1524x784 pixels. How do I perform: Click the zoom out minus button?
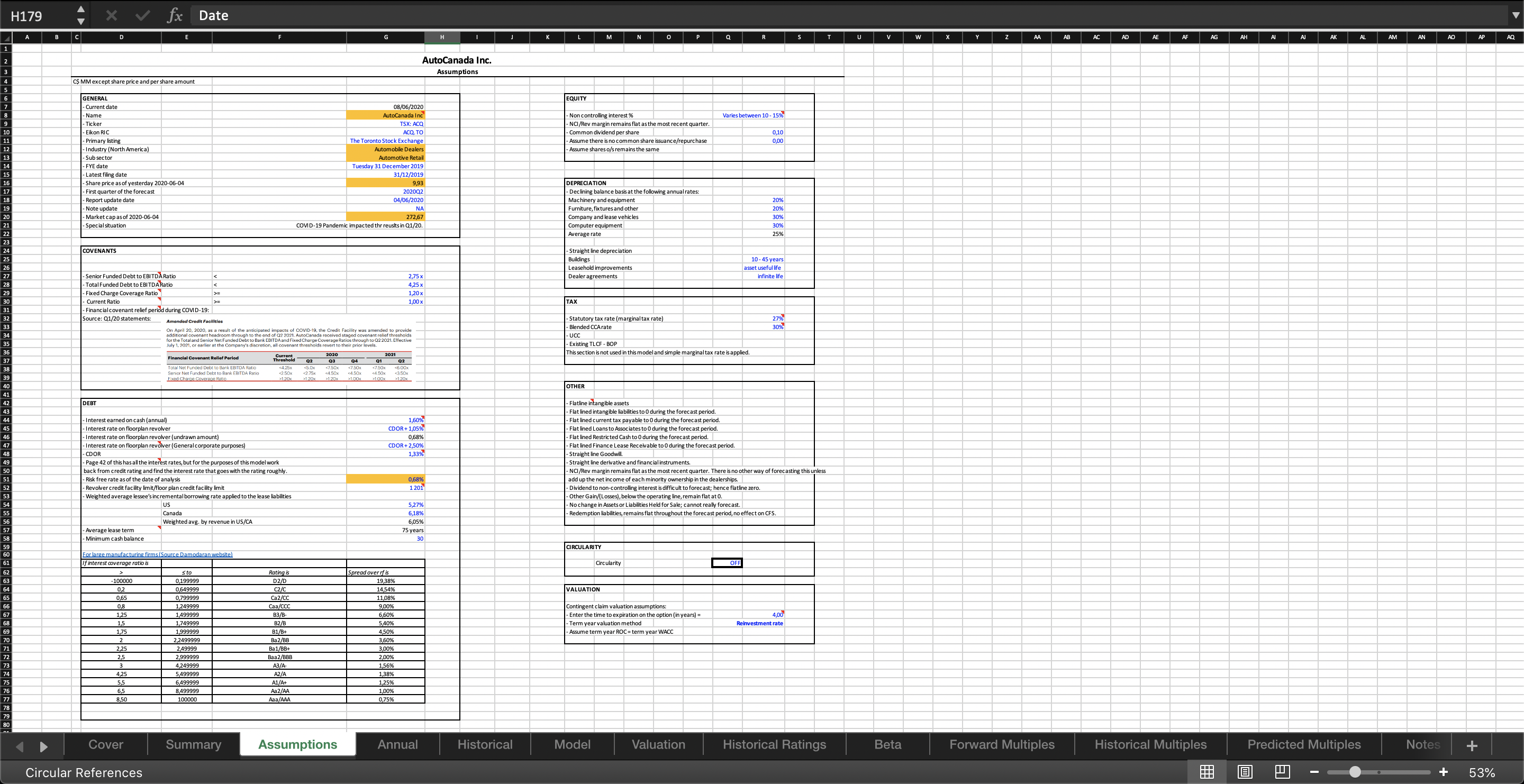[x=1314, y=772]
